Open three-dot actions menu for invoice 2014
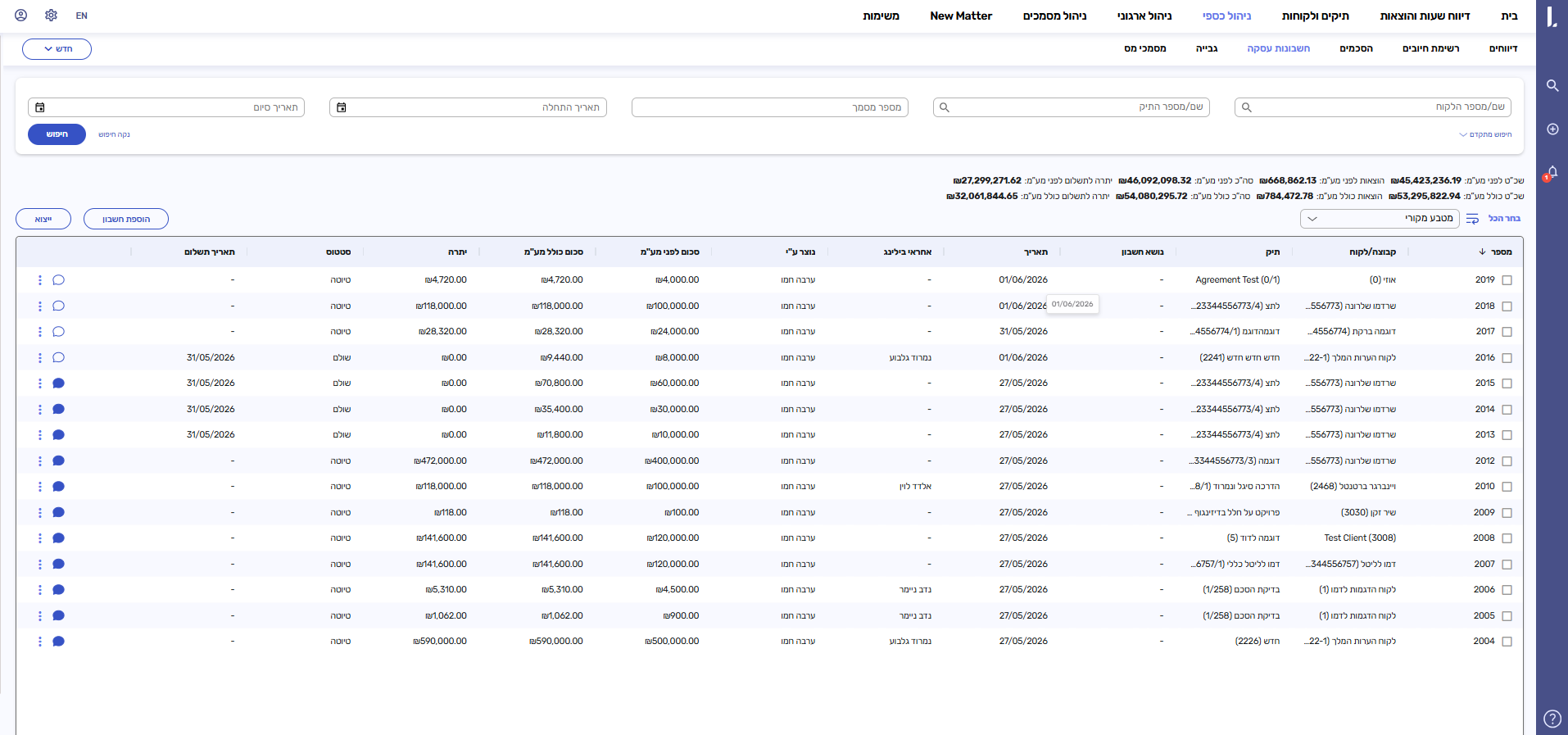1568x735 pixels. tap(39, 409)
